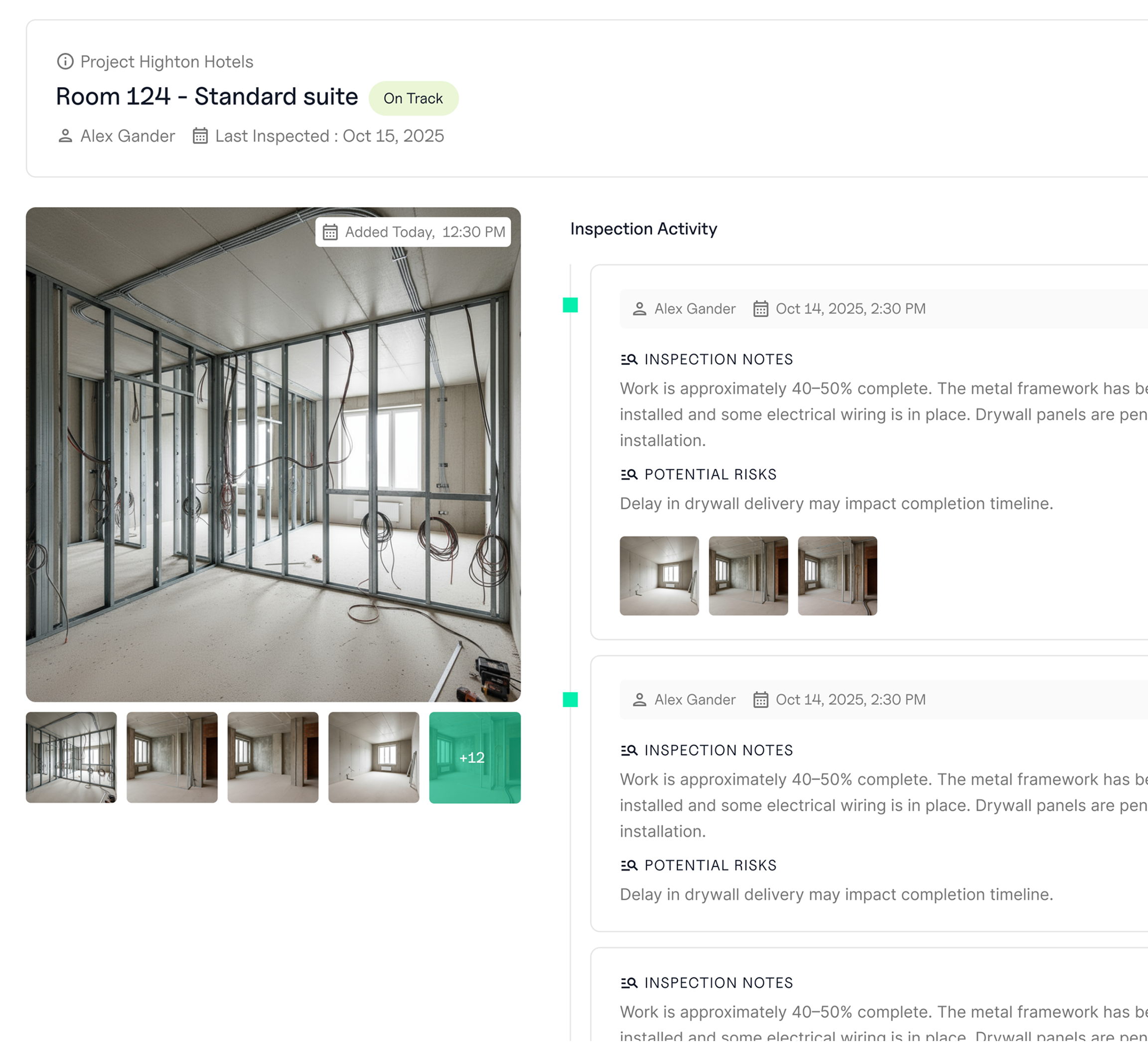Screen dimensions: 1148x1042
Task: Open the +12 more photos thumbnail
Action: tap(475, 758)
